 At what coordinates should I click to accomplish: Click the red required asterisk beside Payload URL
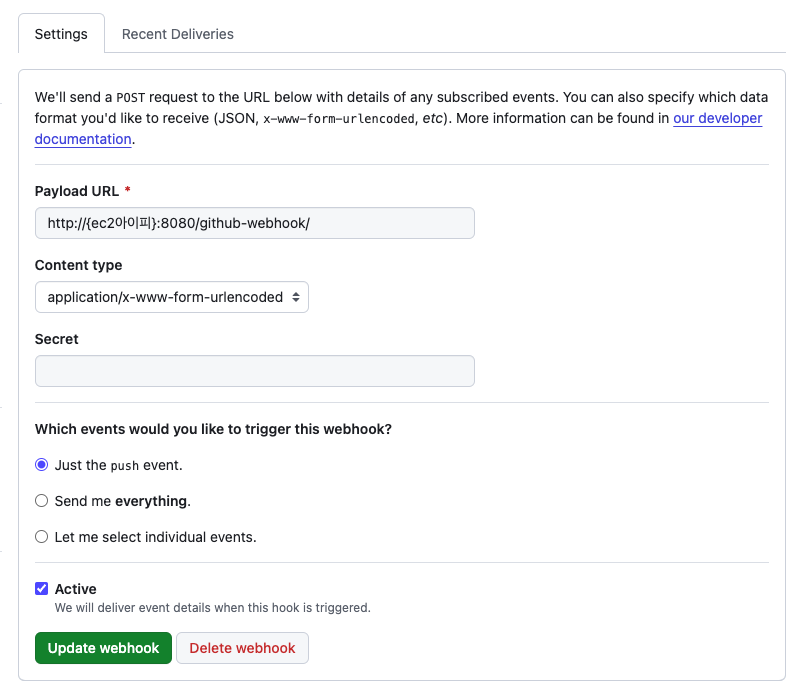[x=128, y=189]
